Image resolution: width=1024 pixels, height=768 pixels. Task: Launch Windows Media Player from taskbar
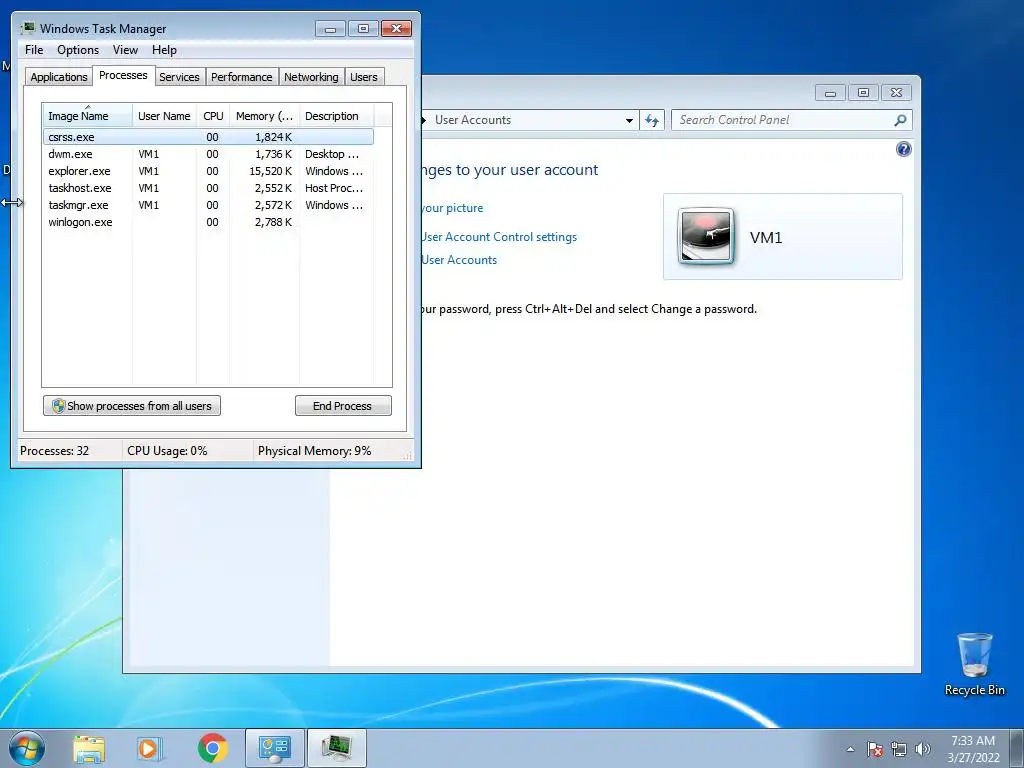click(x=150, y=748)
